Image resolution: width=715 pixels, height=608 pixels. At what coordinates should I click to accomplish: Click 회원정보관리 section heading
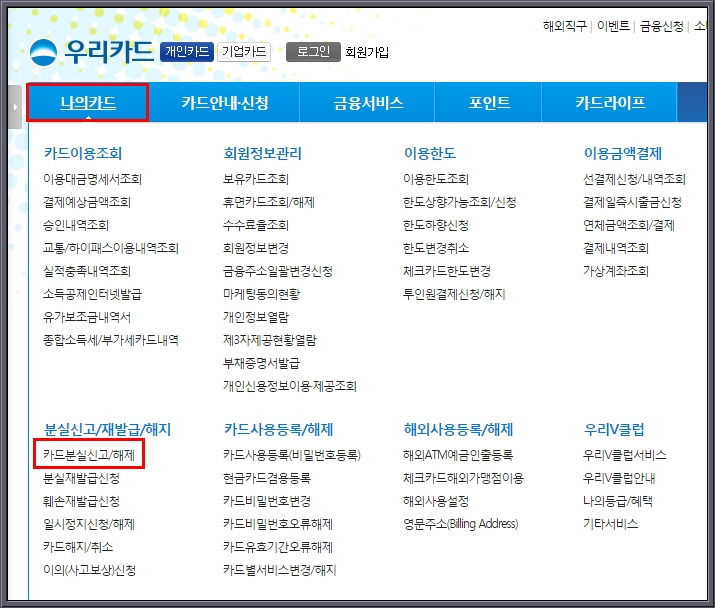pos(263,153)
